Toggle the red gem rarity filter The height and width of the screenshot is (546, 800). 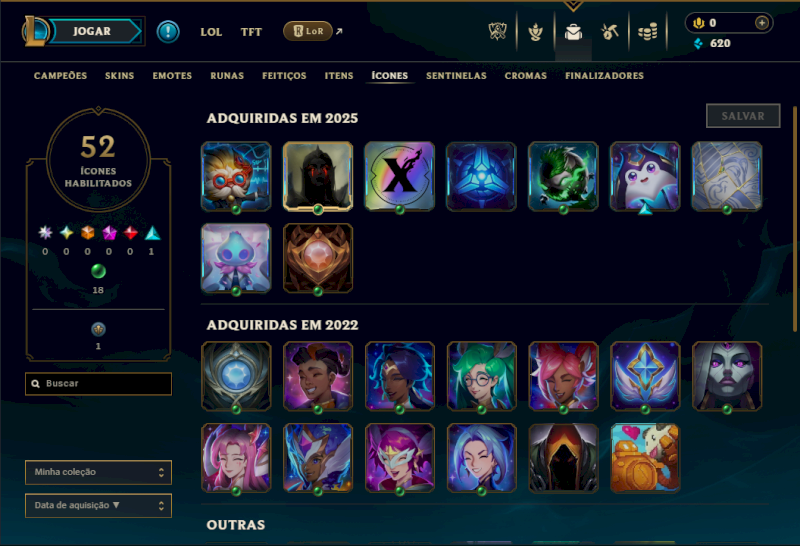[x=131, y=233]
